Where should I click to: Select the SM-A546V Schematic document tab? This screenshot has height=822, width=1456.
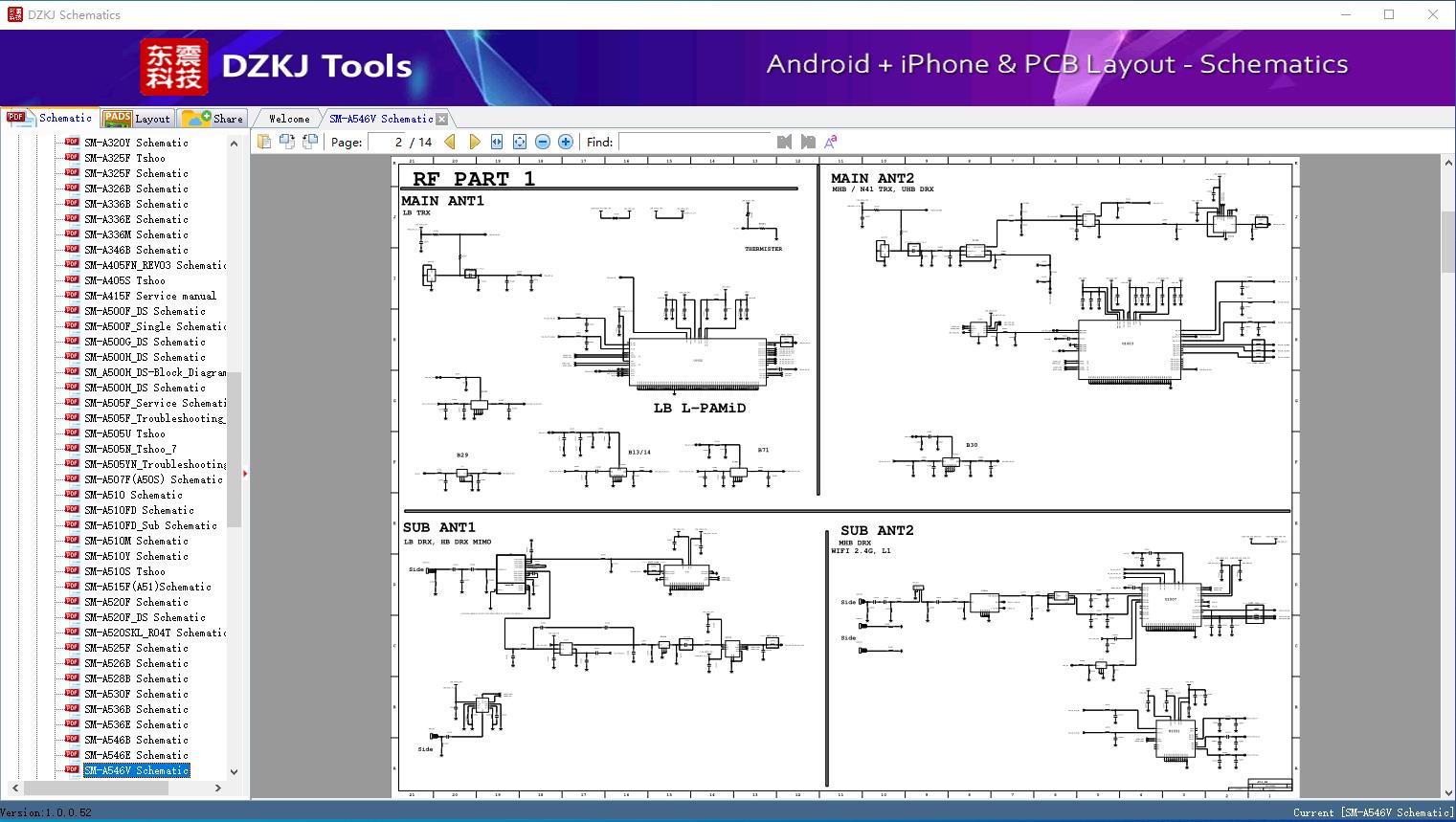381,119
